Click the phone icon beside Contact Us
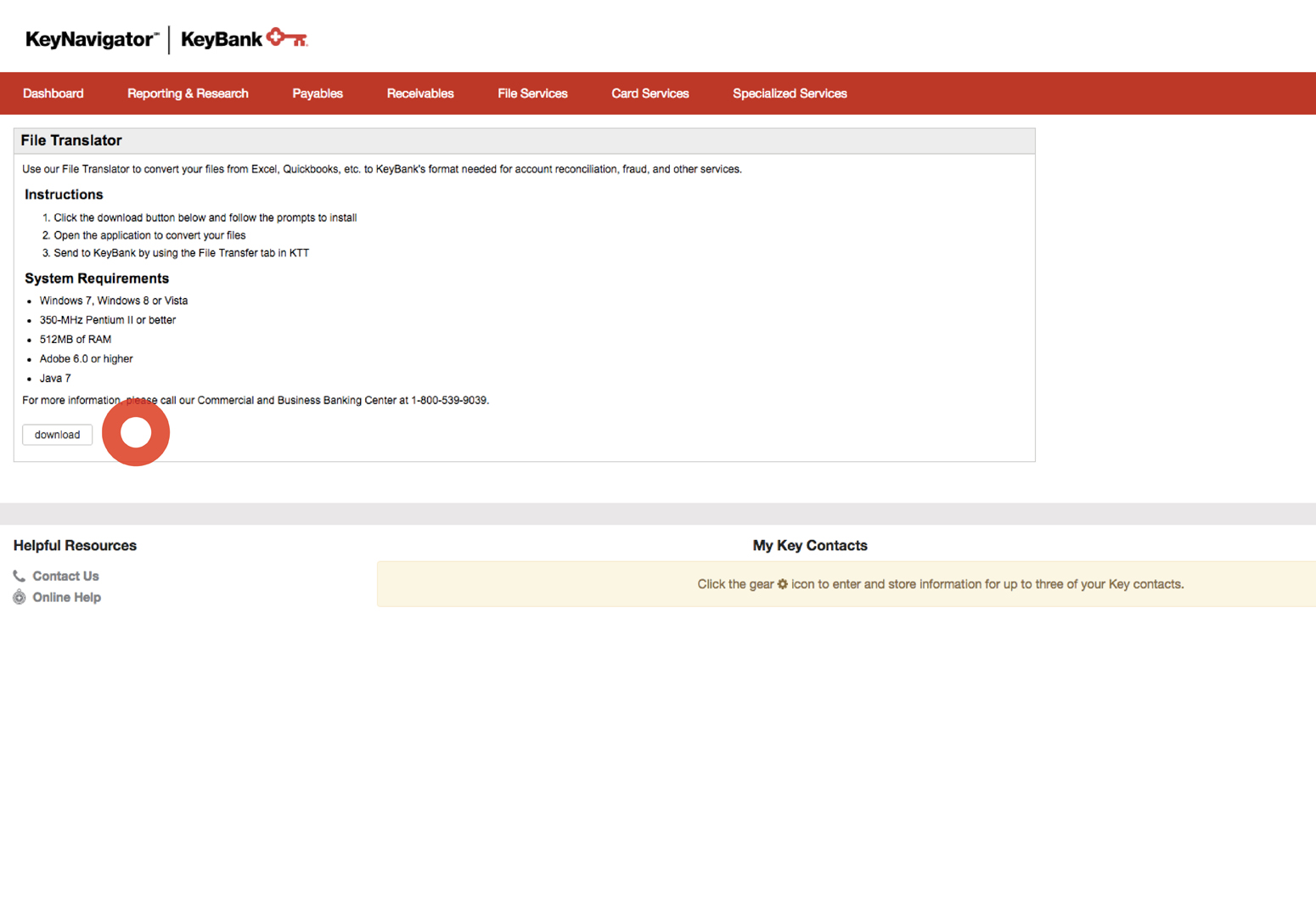 (x=19, y=576)
